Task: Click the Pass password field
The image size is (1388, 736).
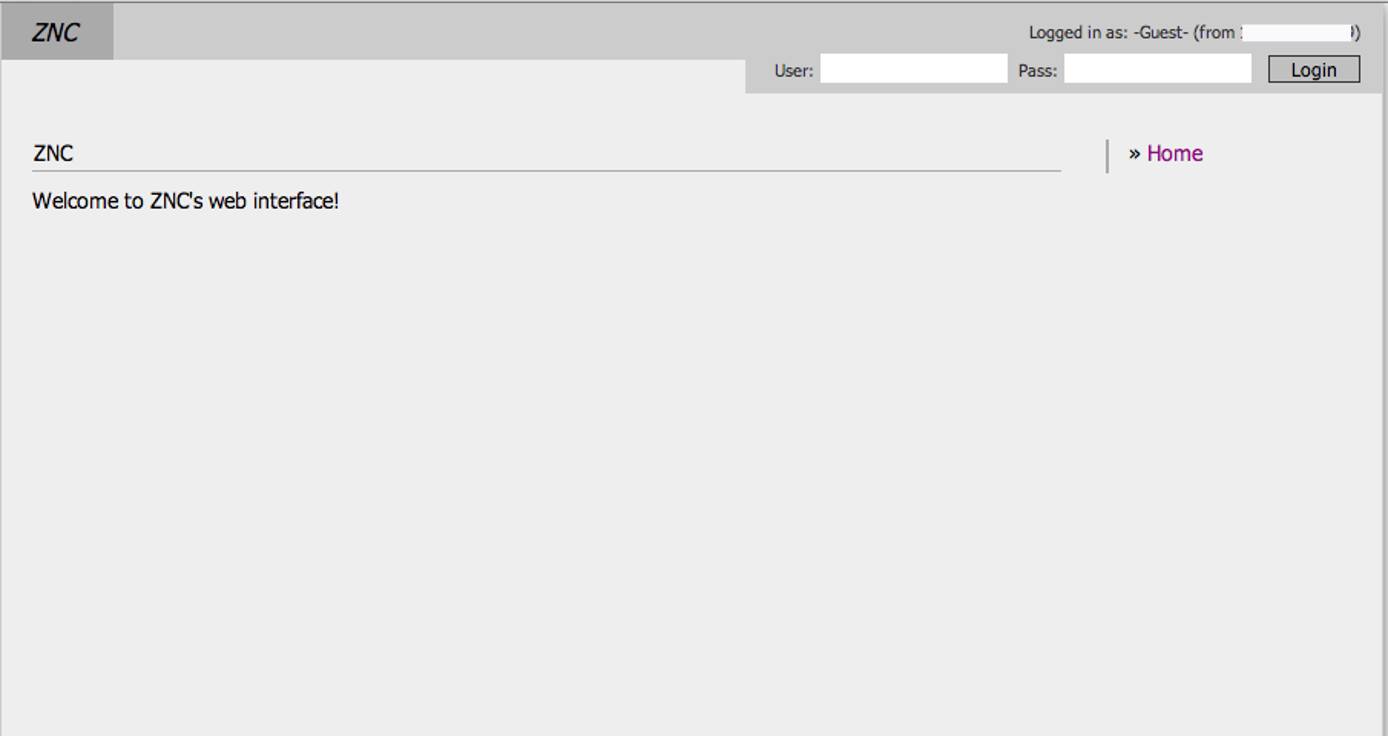Action: [1157, 68]
